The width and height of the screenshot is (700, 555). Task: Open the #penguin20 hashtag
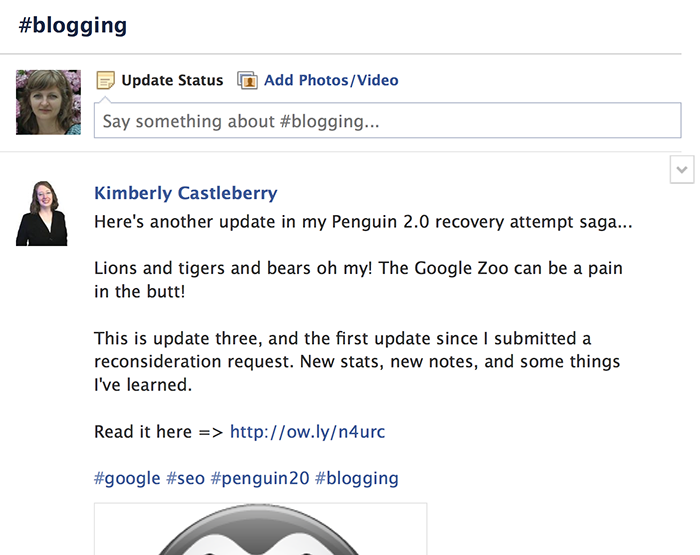[259, 478]
